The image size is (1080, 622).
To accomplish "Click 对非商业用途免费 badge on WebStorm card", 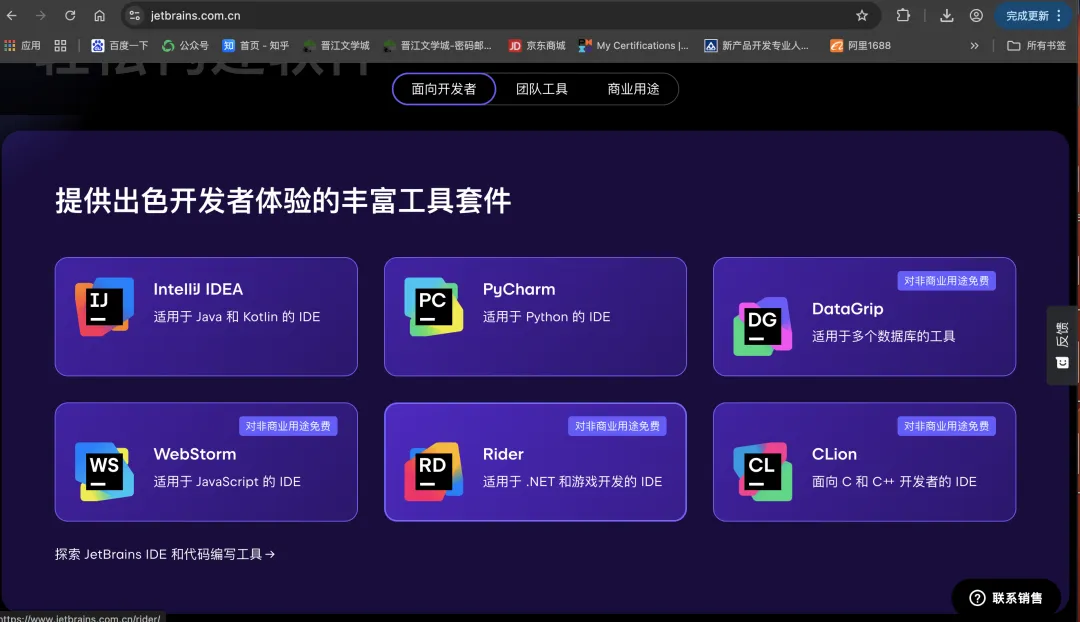I will coord(288,426).
